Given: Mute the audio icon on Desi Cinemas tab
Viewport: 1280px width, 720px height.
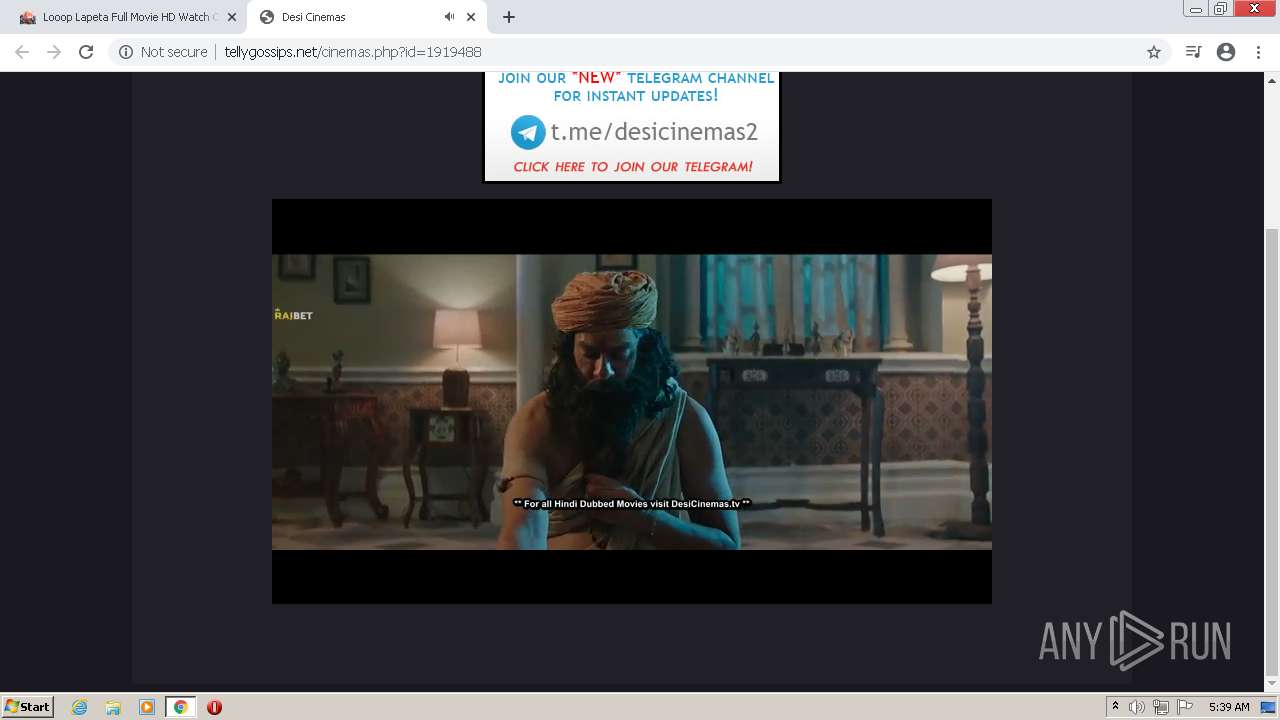Looking at the screenshot, I should [450, 17].
